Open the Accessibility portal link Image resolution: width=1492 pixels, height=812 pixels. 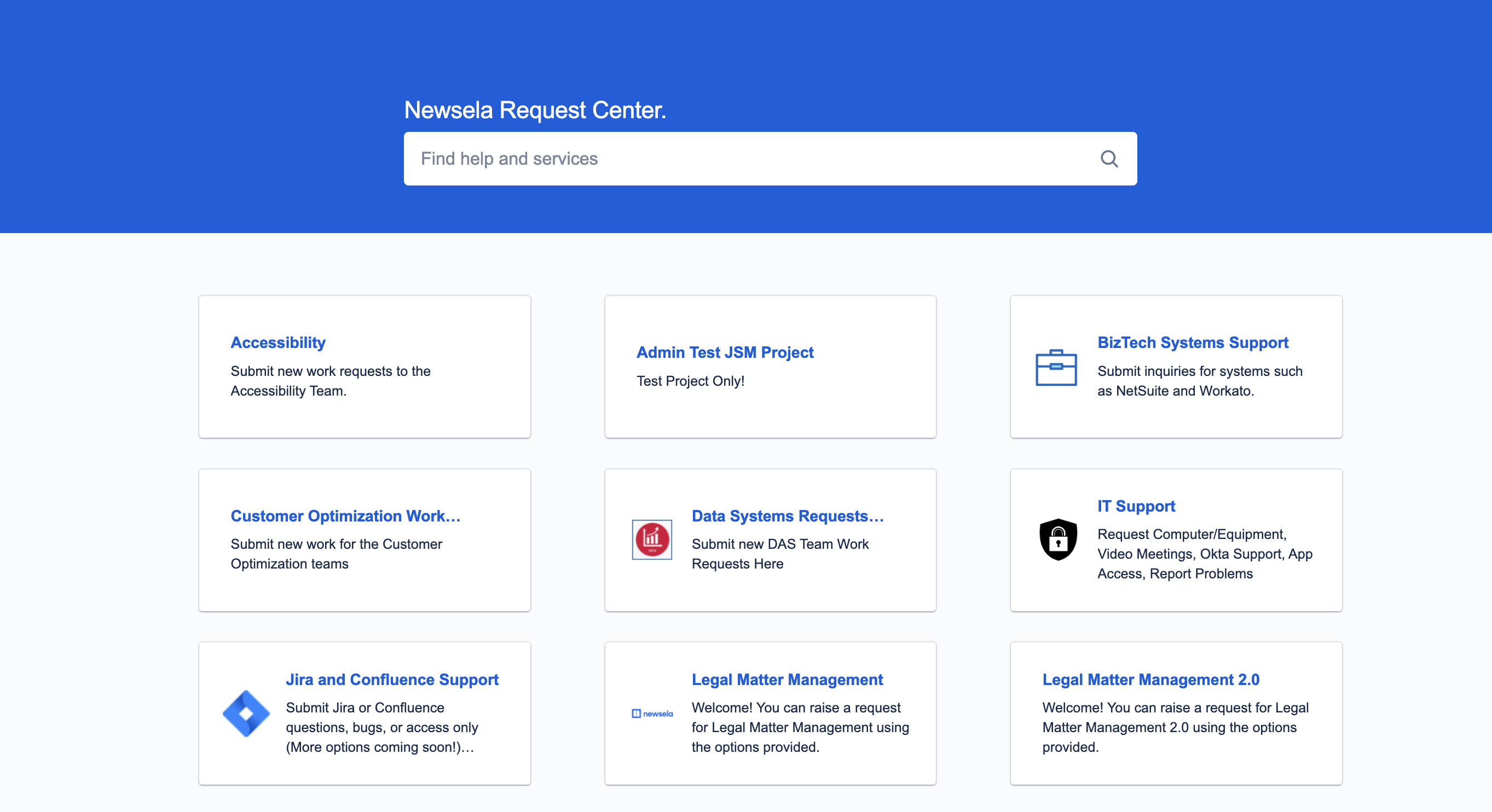coord(278,343)
